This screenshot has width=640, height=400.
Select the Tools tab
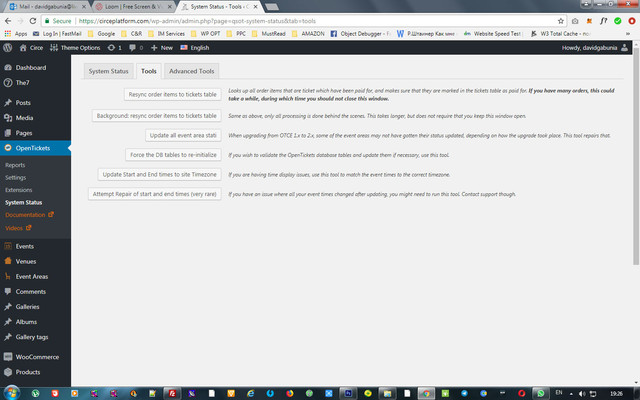pyautogui.click(x=149, y=71)
